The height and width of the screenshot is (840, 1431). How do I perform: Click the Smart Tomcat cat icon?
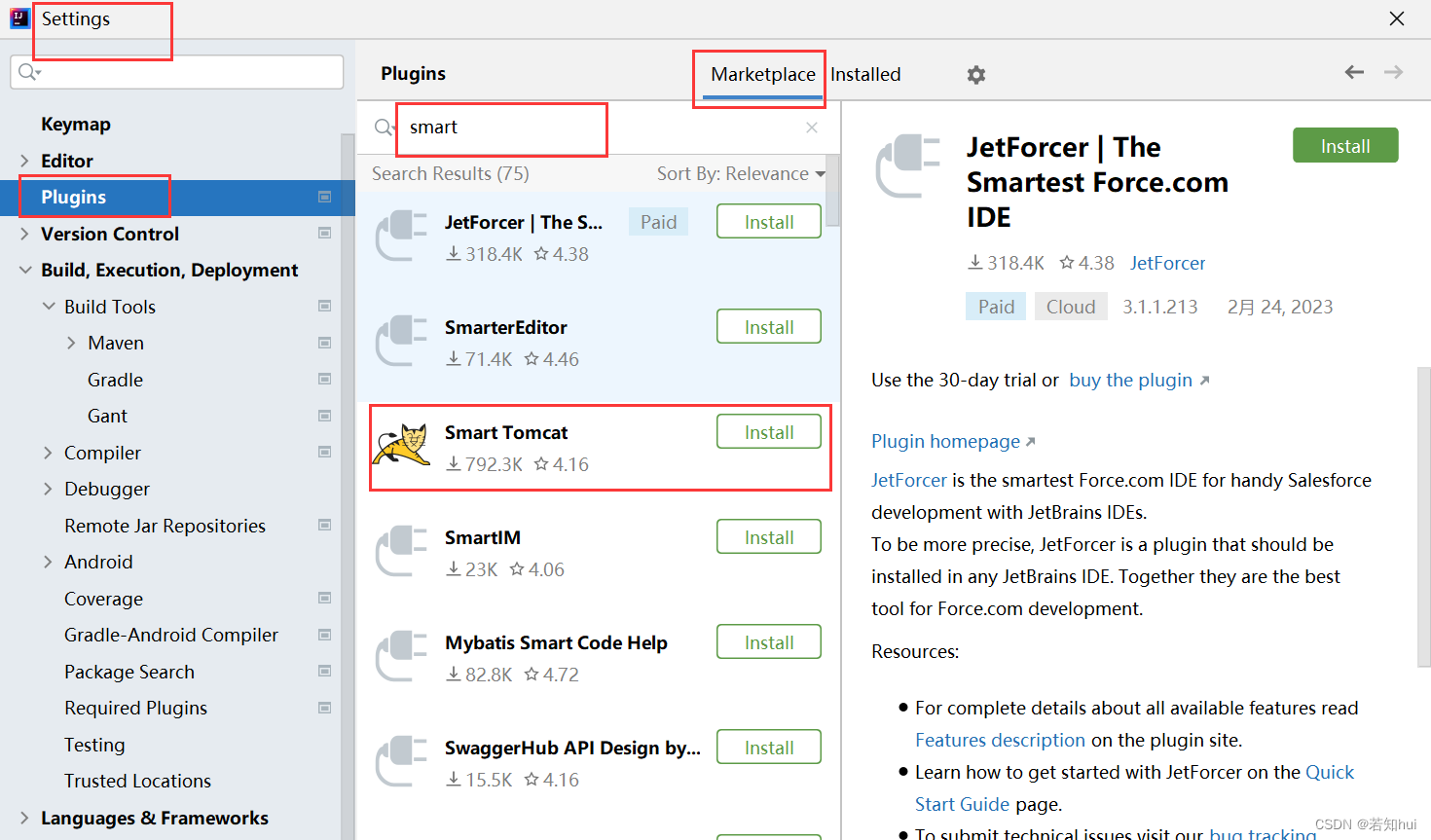(x=402, y=446)
